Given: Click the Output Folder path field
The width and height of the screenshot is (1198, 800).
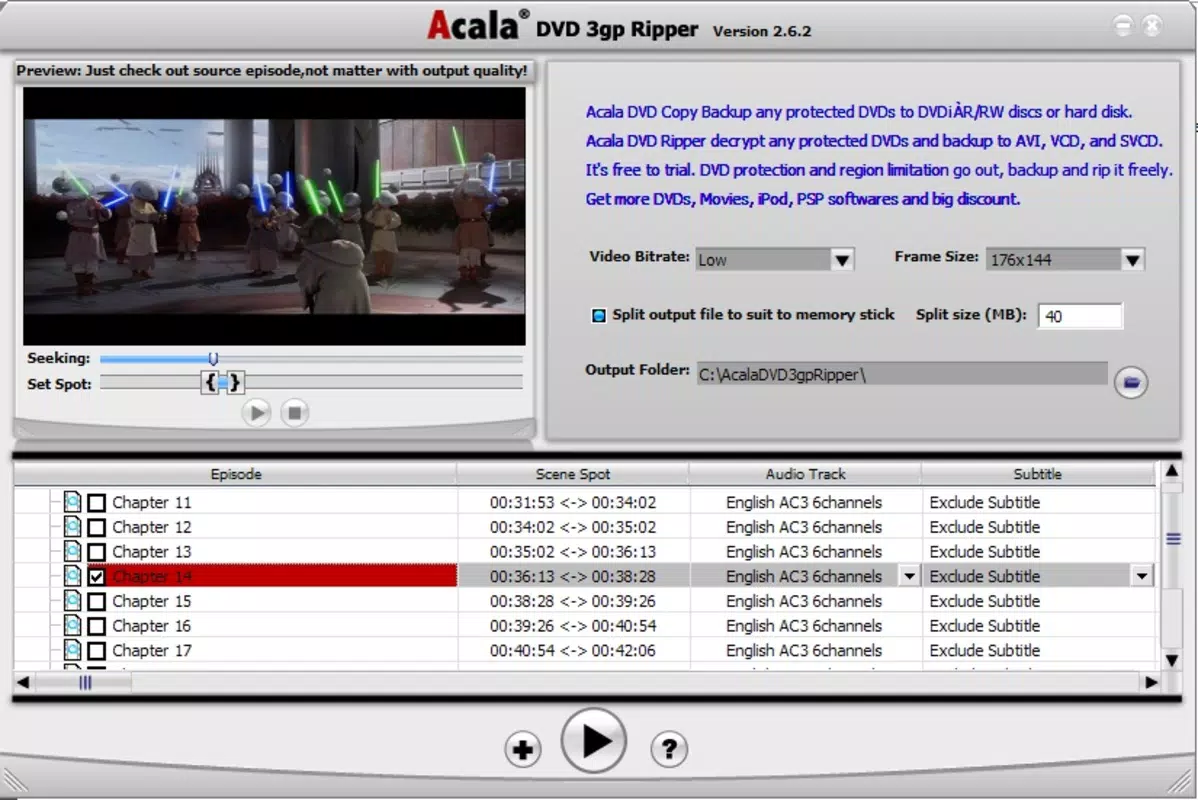Looking at the screenshot, I should [902, 374].
